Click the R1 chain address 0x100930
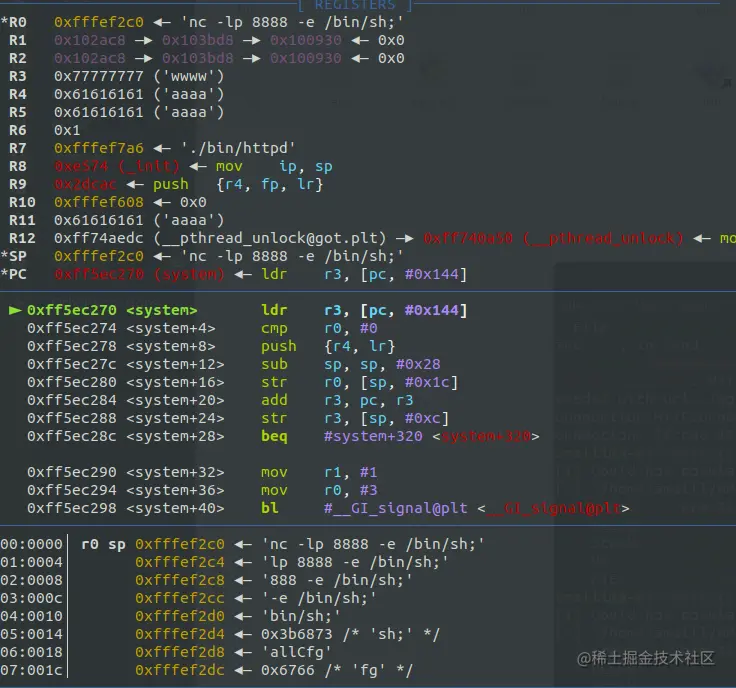Viewport: 736px width, 688px height. pyautogui.click(x=306, y=40)
